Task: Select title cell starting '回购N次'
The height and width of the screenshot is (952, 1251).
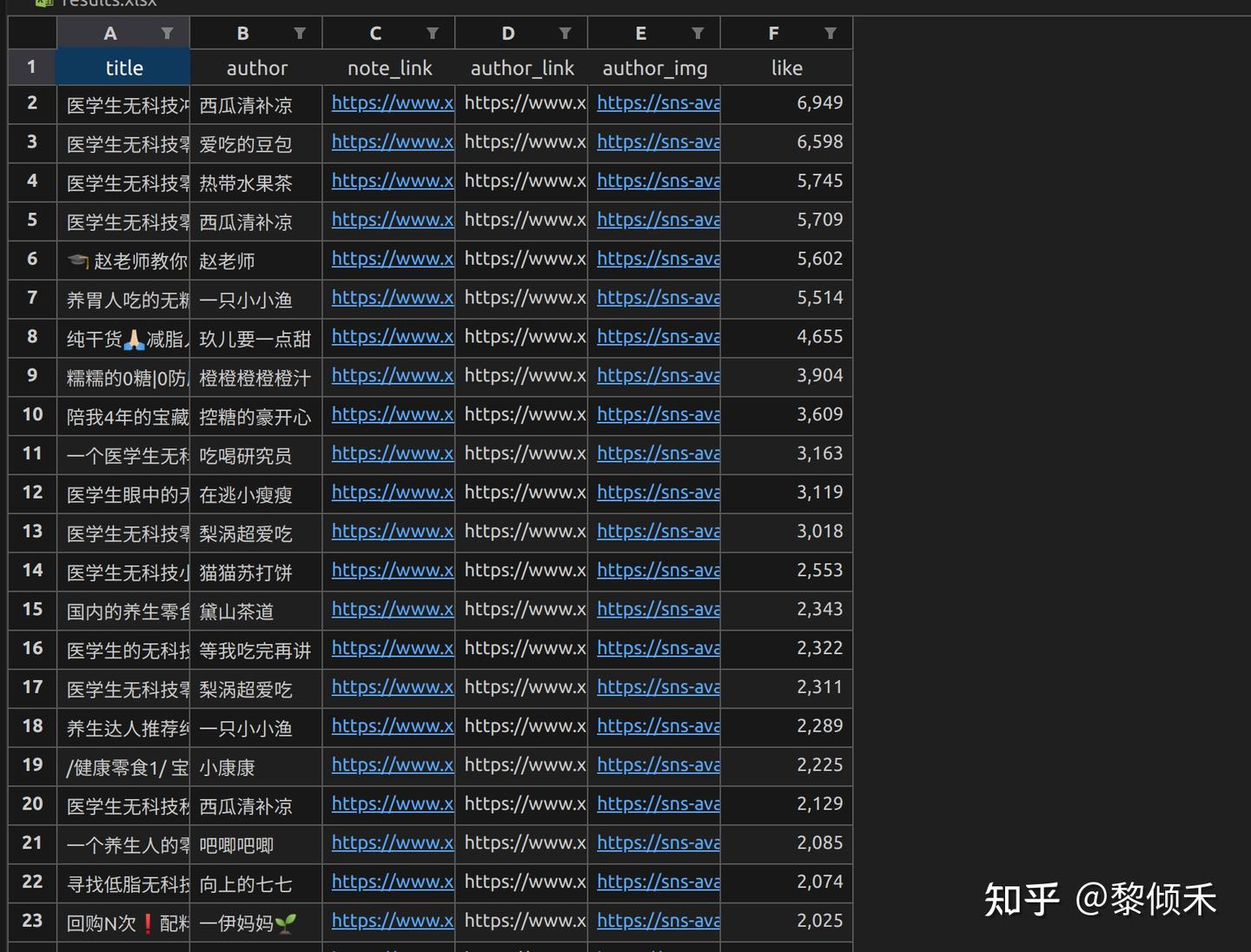Action: 123,922
